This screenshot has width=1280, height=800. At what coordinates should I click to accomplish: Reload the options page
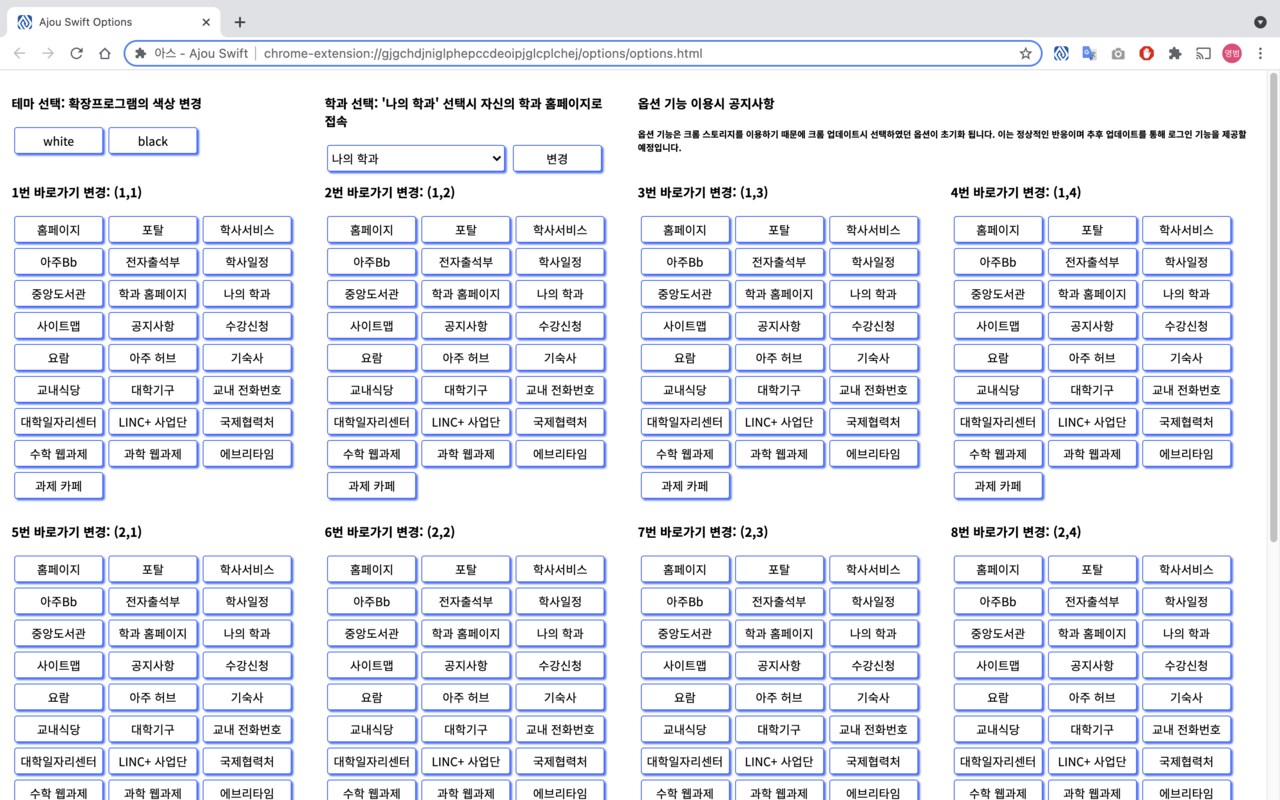(76, 53)
